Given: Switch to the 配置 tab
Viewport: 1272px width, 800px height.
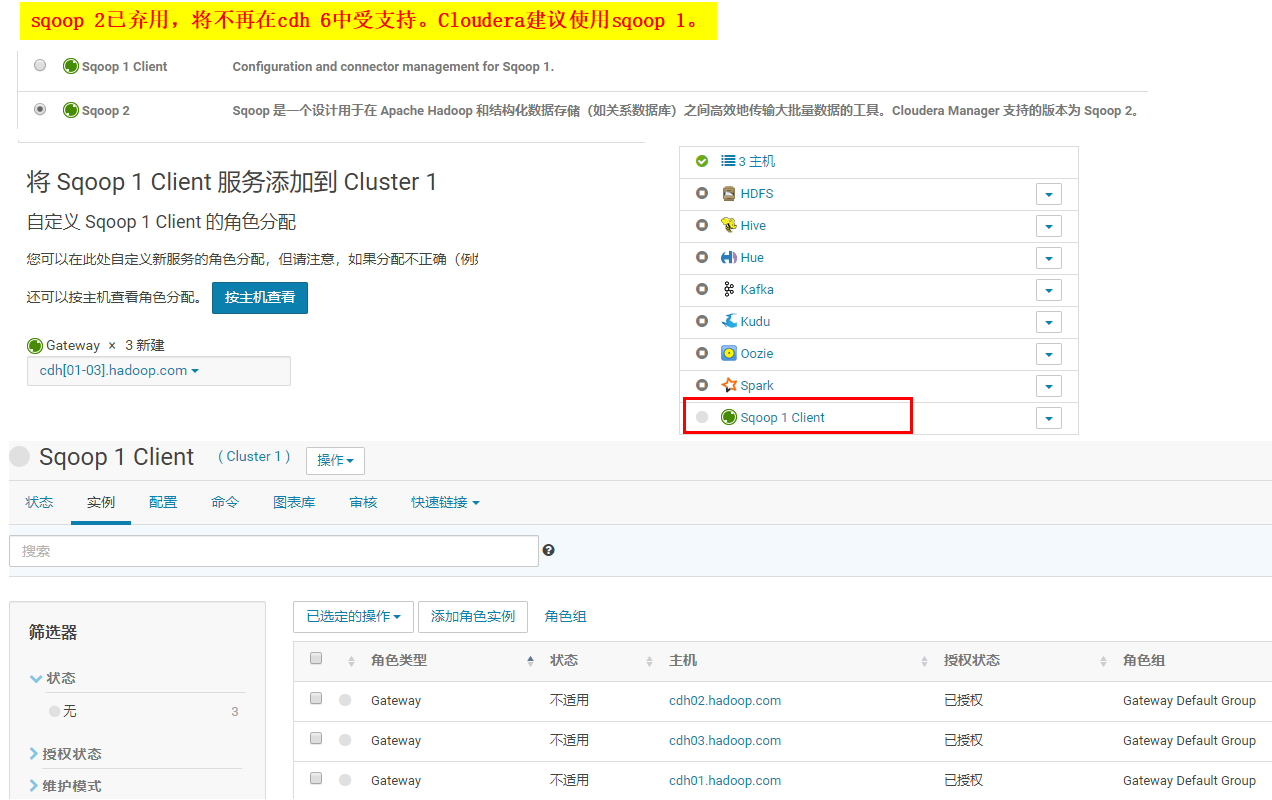Looking at the screenshot, I should point(163,502).
